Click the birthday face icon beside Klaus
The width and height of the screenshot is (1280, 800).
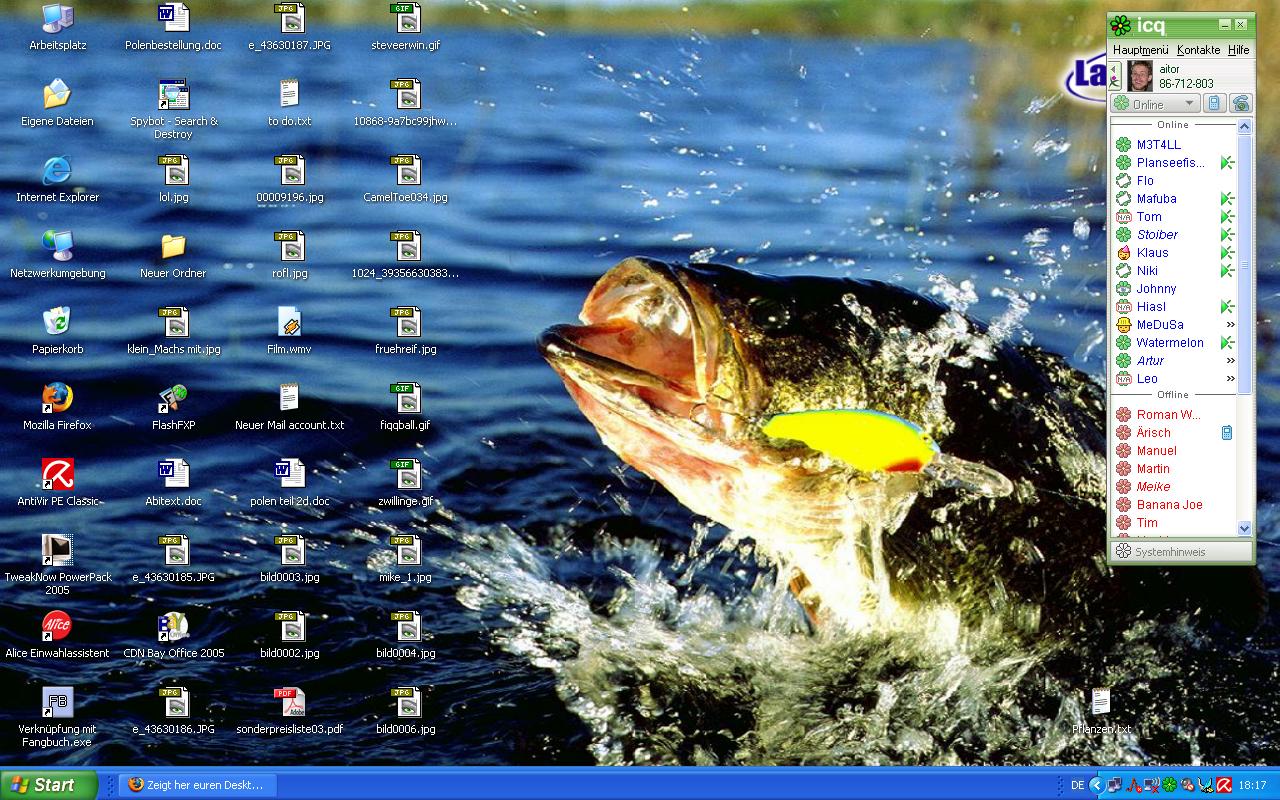tap(1123, 253)
